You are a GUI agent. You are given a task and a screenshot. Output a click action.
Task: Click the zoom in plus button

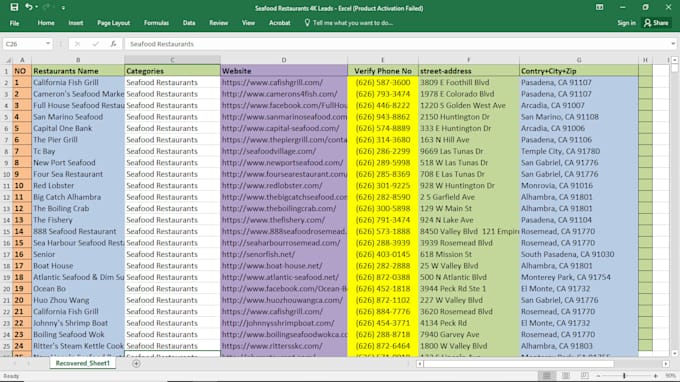[655, 376]
